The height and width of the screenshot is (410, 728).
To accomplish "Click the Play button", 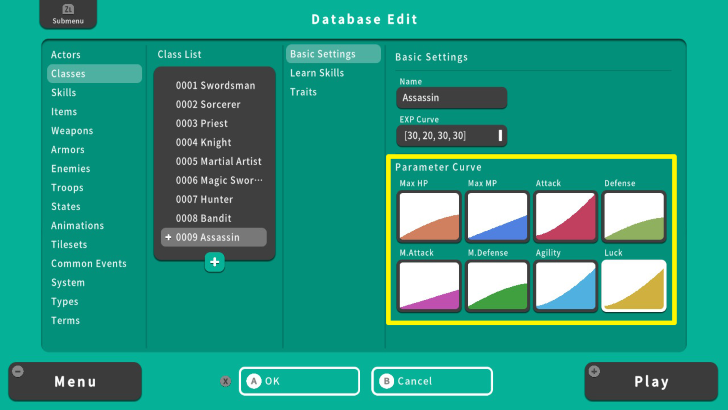I will 651,382.
